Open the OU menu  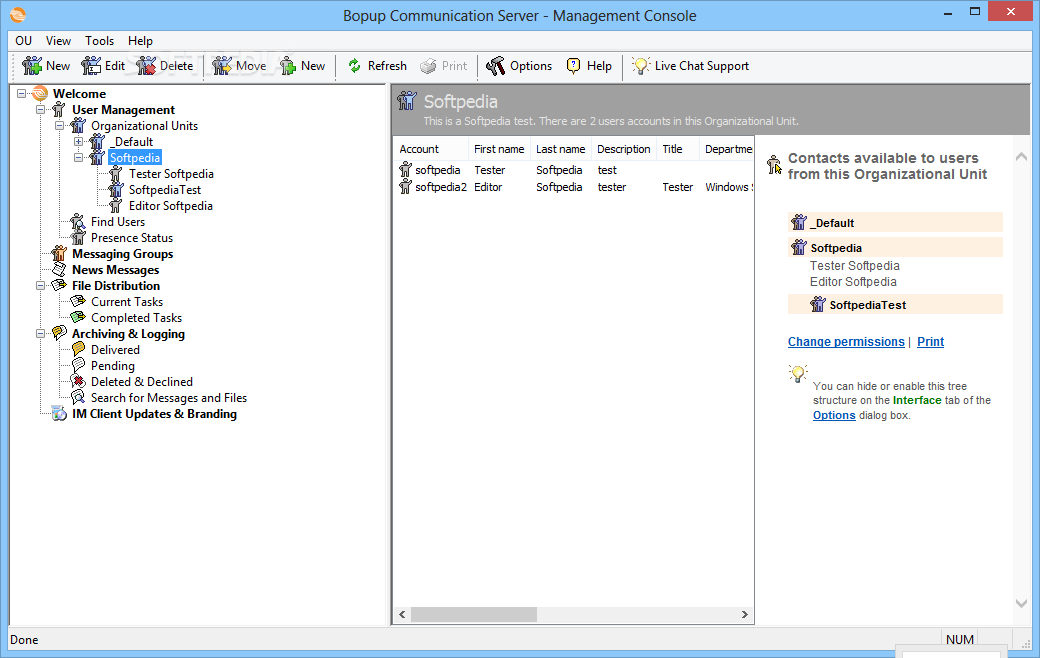pos(24,40)
